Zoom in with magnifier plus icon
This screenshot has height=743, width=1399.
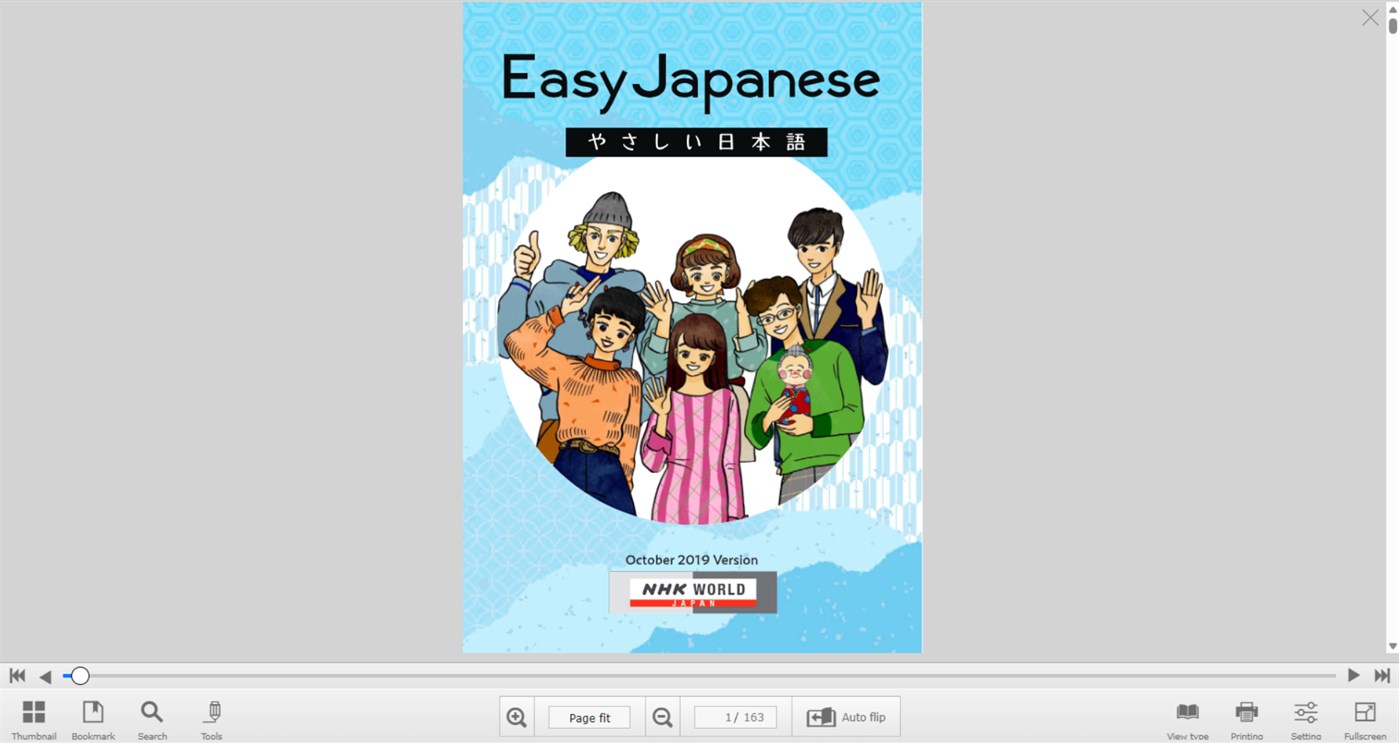[x=517, y=717]
